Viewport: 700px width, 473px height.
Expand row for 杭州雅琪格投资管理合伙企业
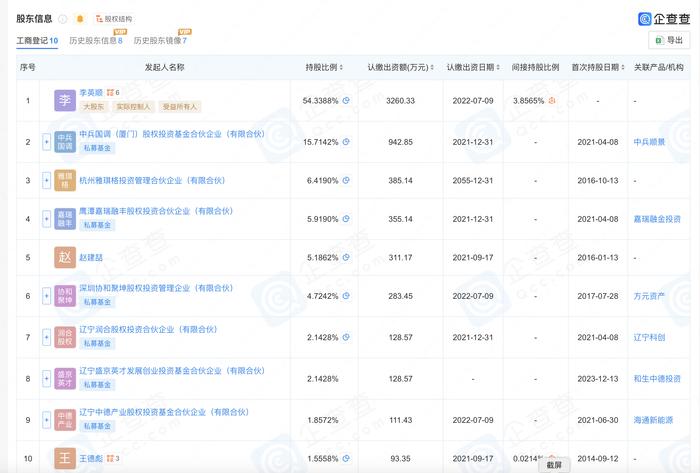point(46,180)
